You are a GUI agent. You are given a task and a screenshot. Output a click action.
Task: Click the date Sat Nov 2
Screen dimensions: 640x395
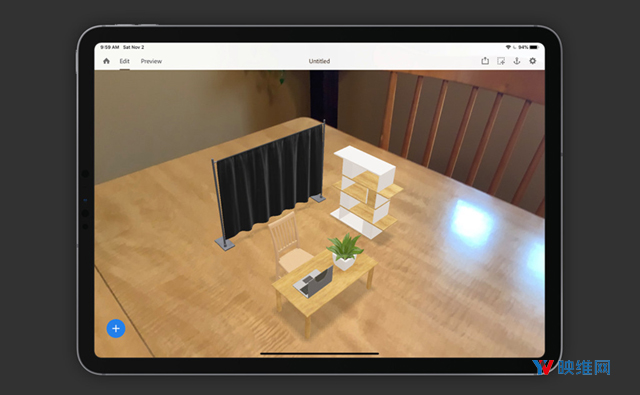coord(133,47)
